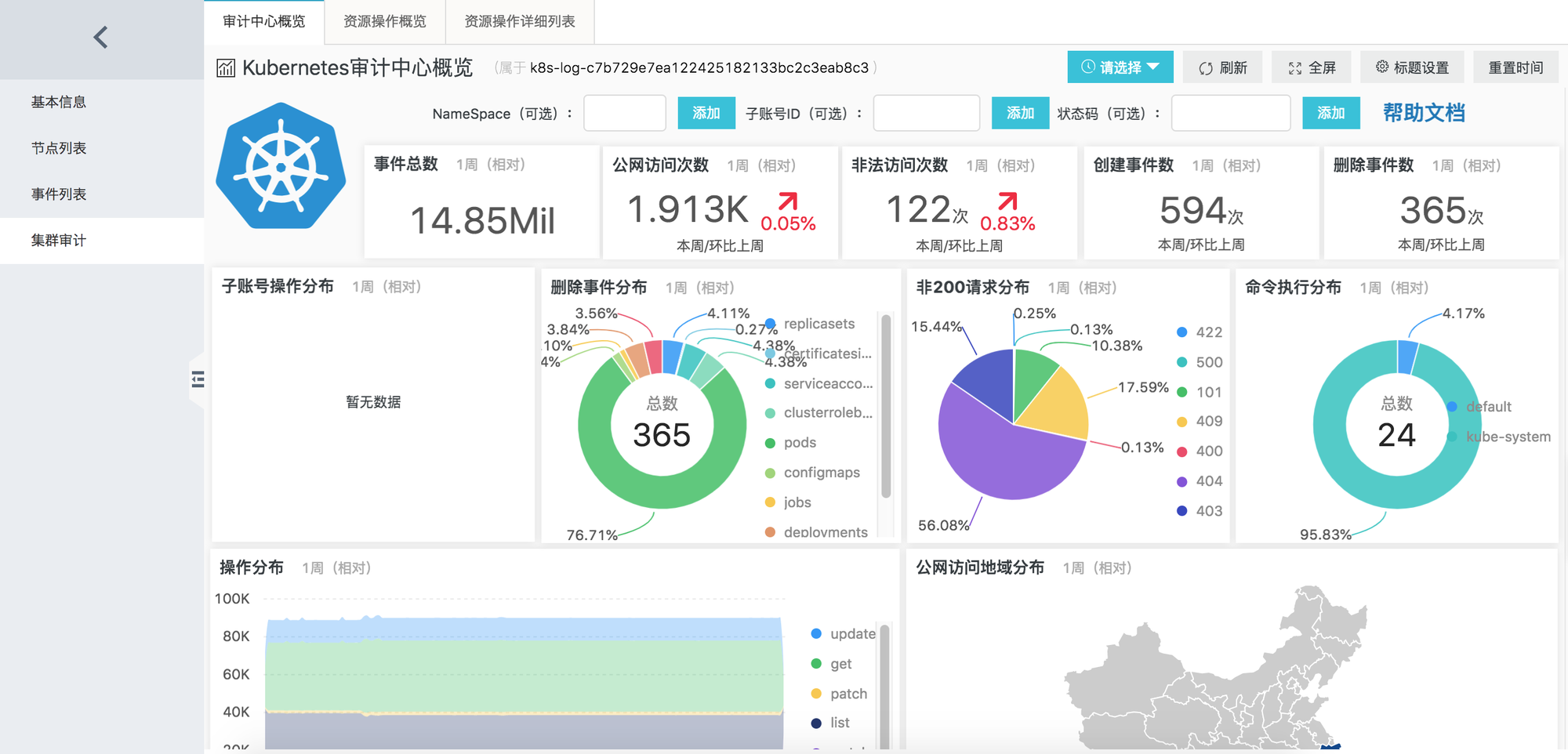Toggle clusterroleb... legend entry
Image resolution: width=1568 pixels, height=754 pixels.
click(x=818, y=413)
